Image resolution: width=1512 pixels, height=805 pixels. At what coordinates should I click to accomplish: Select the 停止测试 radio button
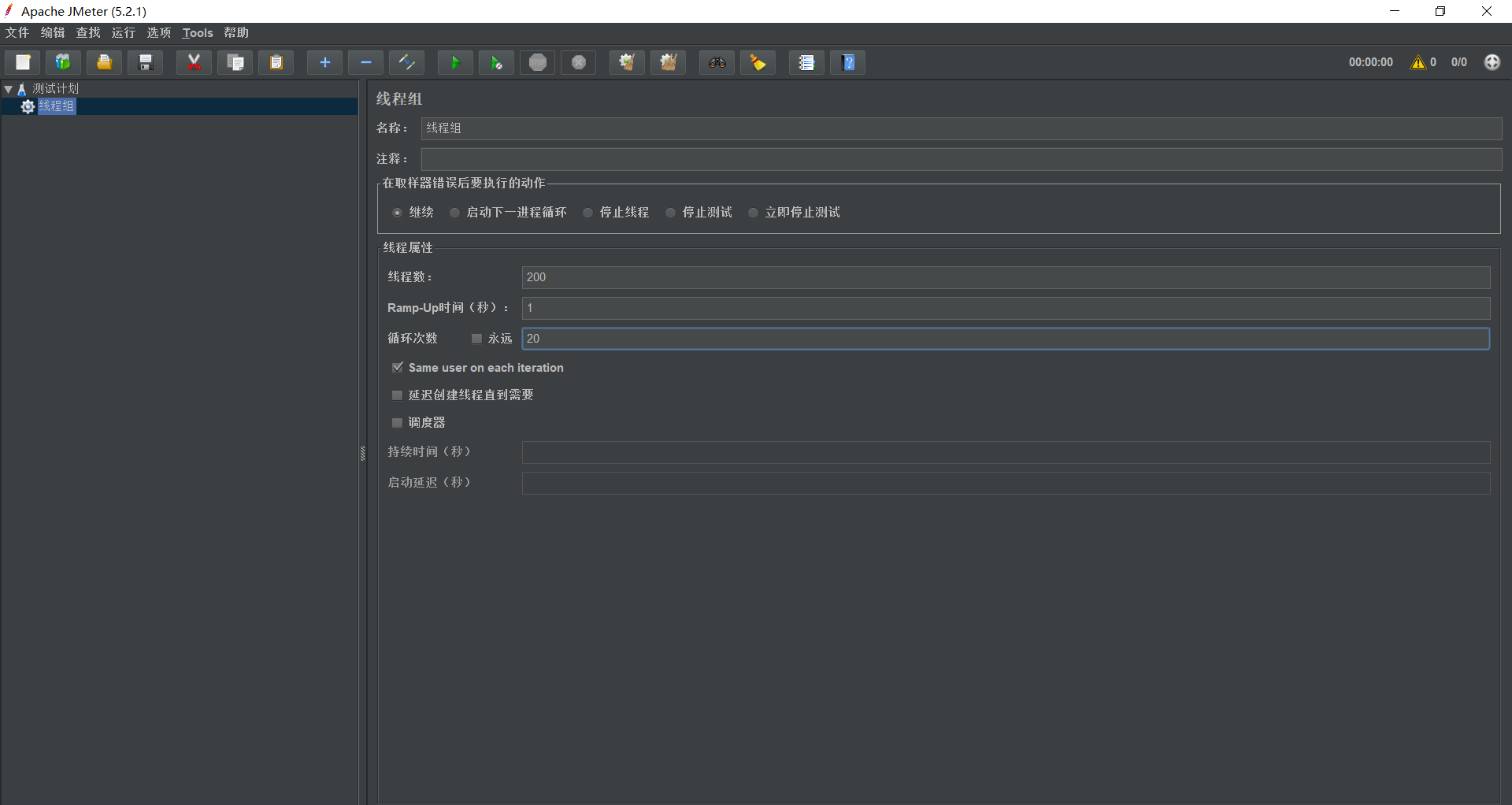[670, 213]
